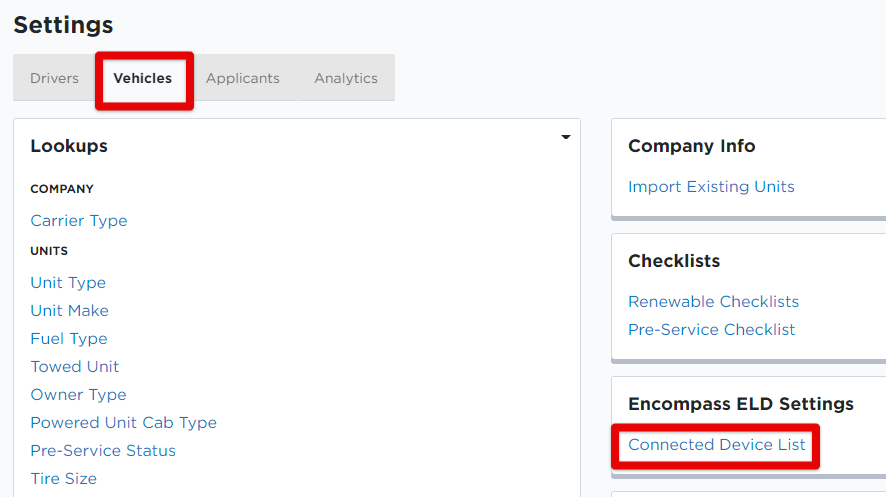Open the Carrier Type lookup
This screenshot has height=497, width=886.
tap(79, 221)
